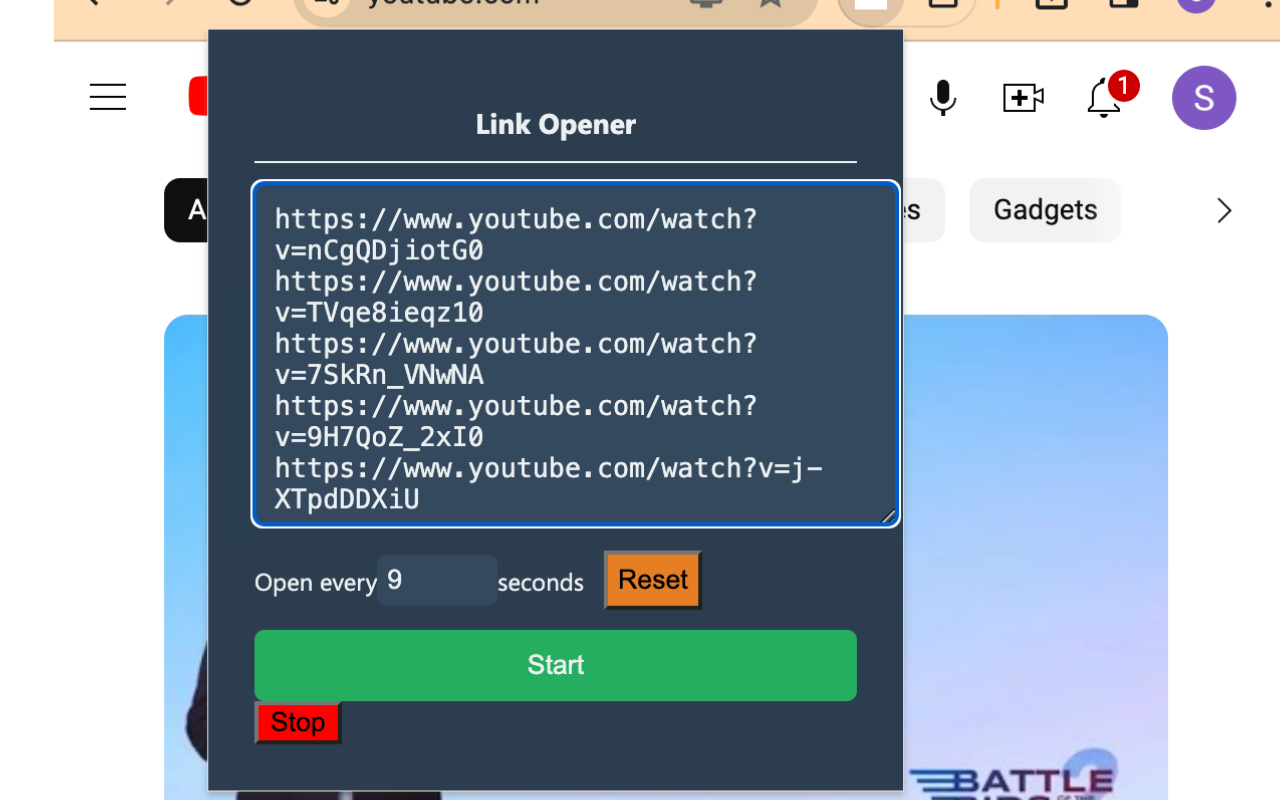The width and height of the screenshot is (1280, 800).
Task: Click the voice search microphone icon
Action: (941, 97)
